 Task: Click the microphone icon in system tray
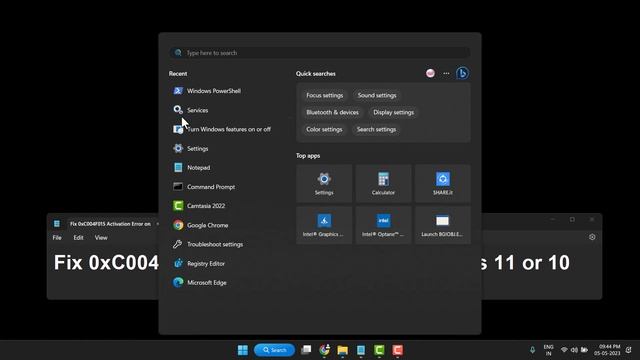coord(532,350)
